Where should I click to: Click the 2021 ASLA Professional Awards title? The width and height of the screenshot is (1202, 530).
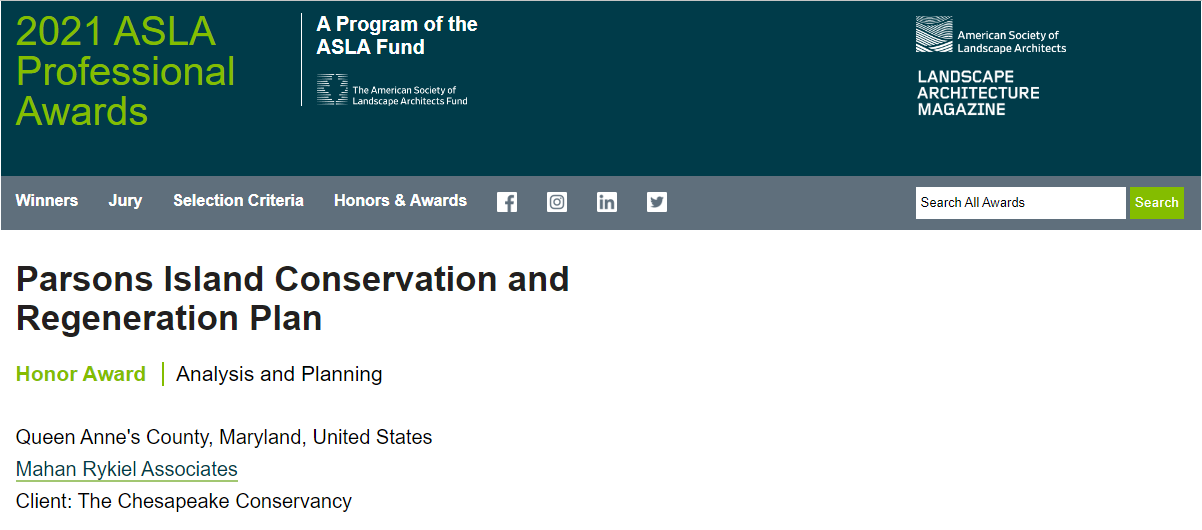tap(125, 72)
